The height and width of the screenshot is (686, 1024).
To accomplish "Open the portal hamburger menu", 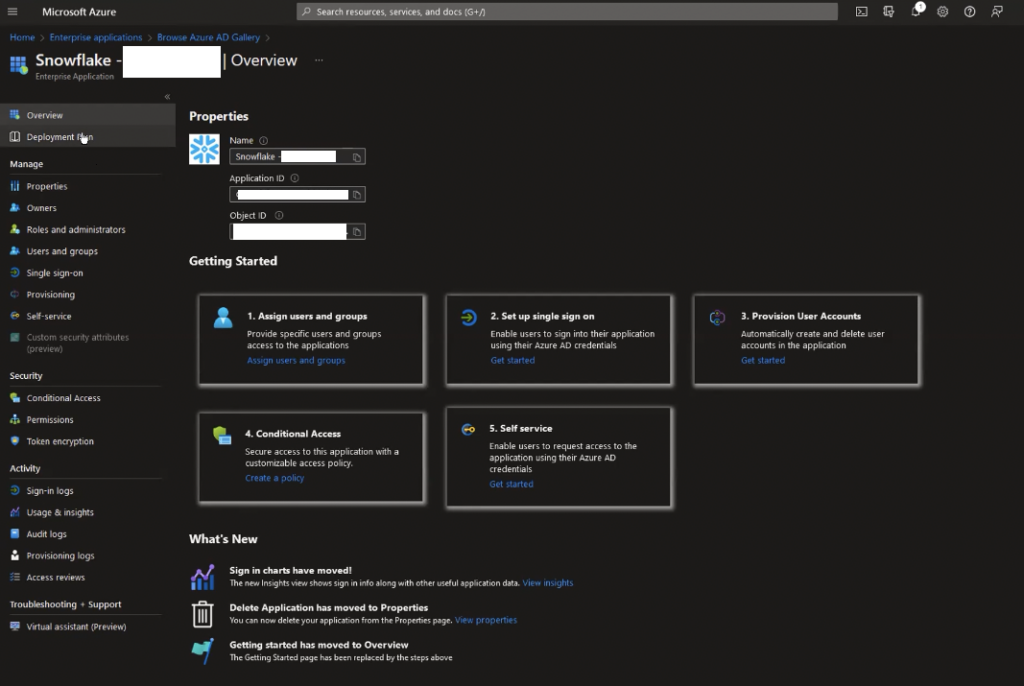I will pyautogui.click(x=12, y=12).
